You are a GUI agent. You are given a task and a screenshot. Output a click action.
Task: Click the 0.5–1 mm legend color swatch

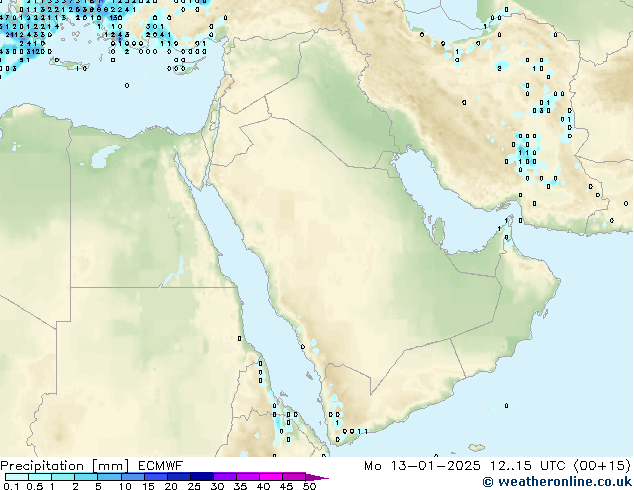click(40, 477)
